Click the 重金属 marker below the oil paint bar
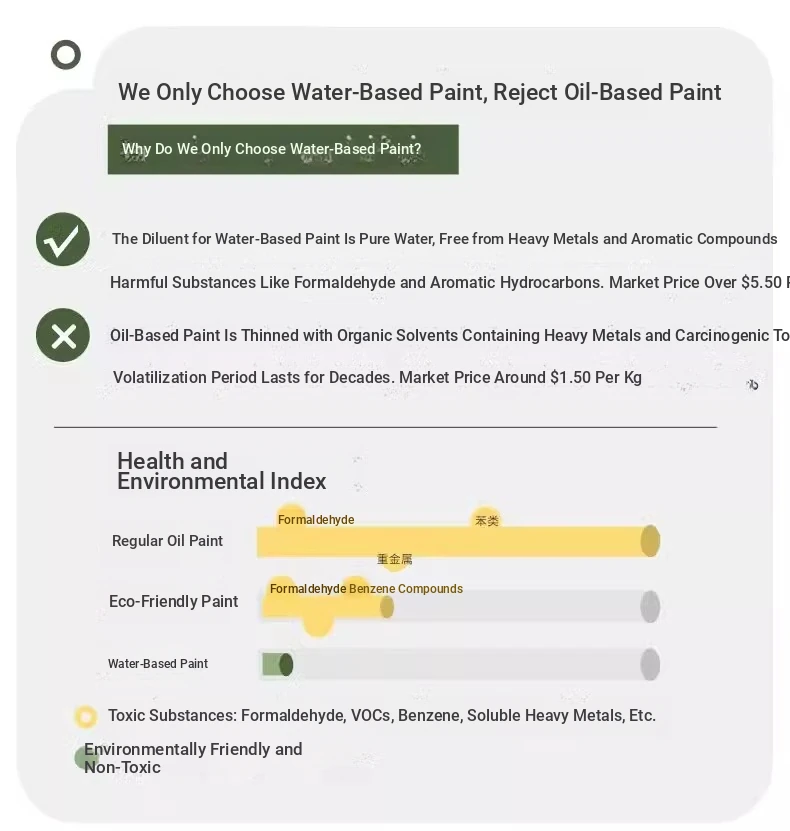The image size is (790, 831). click(394, 560)
